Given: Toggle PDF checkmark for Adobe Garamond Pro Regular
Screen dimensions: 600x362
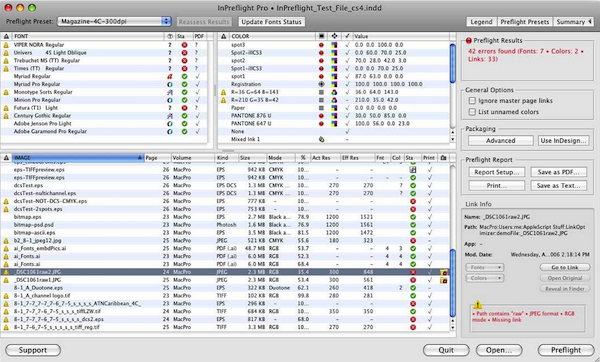Looking at the screenshot, I should click(x=197, y=131).
